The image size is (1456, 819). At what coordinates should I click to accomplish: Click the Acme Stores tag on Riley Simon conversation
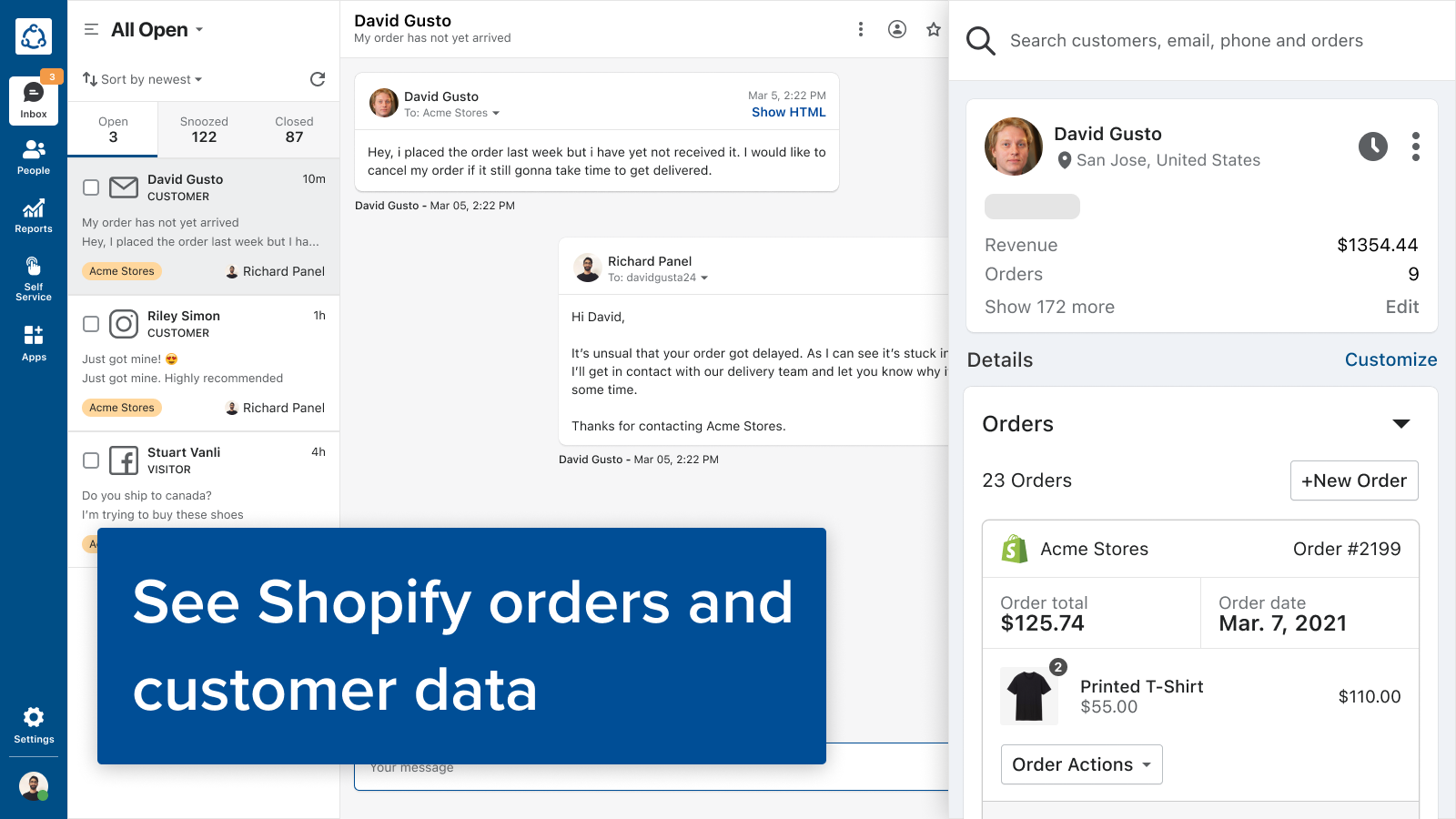tap(122, 408)
